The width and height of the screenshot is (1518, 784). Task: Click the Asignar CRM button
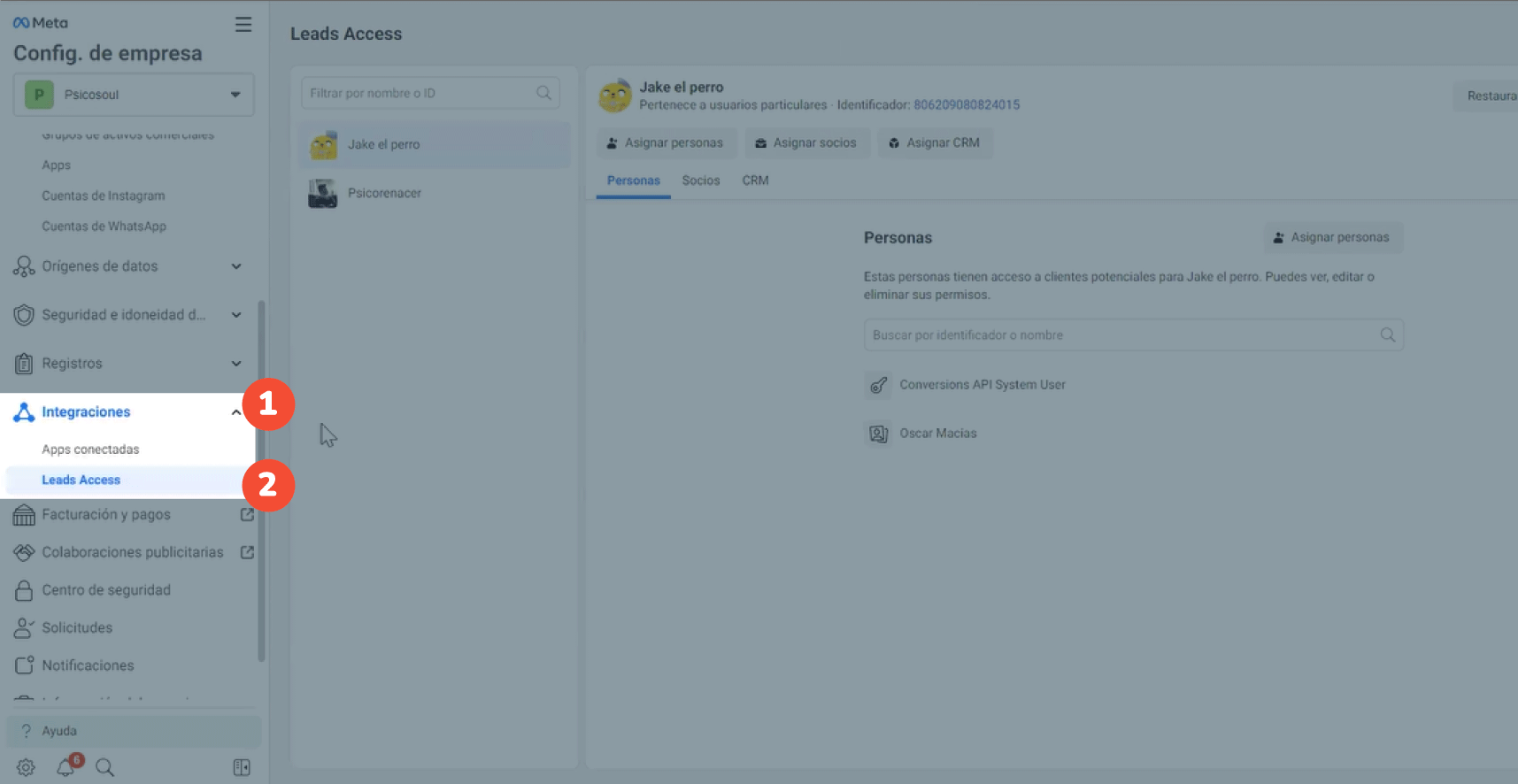point(935,143)
